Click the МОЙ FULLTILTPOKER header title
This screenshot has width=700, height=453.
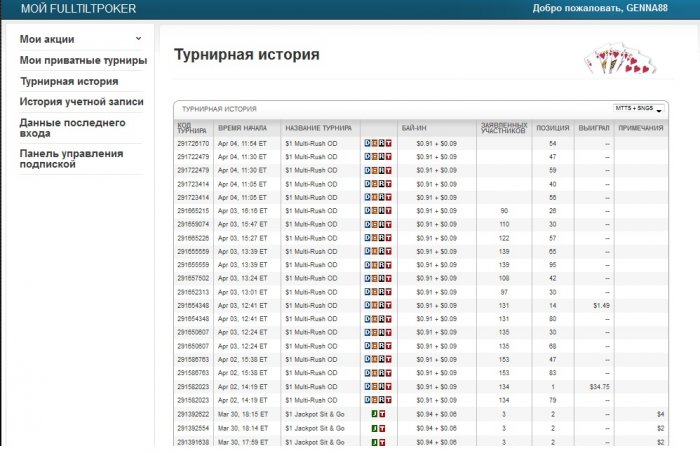(x=78, y=8)
